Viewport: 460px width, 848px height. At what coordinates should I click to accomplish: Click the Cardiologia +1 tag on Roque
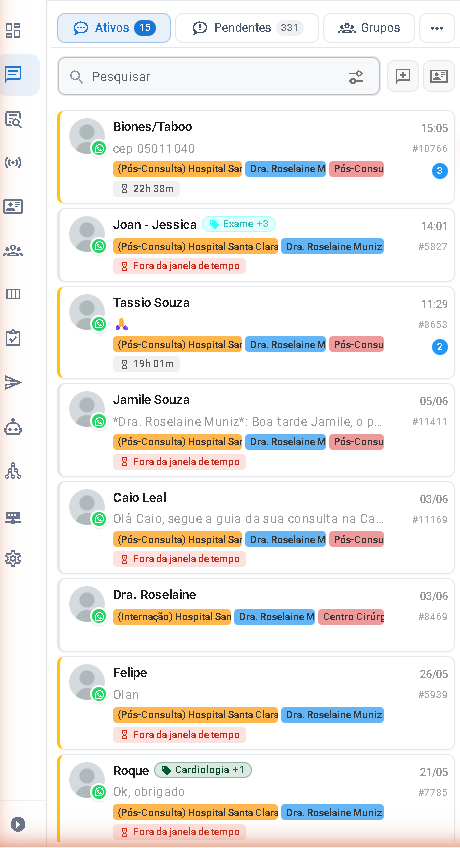pyautogui.click(x=203, y=770)
